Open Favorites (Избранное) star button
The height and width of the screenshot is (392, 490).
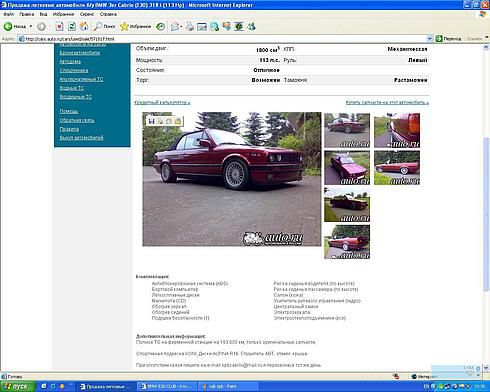pyautogui.click(x=135, y=26)
